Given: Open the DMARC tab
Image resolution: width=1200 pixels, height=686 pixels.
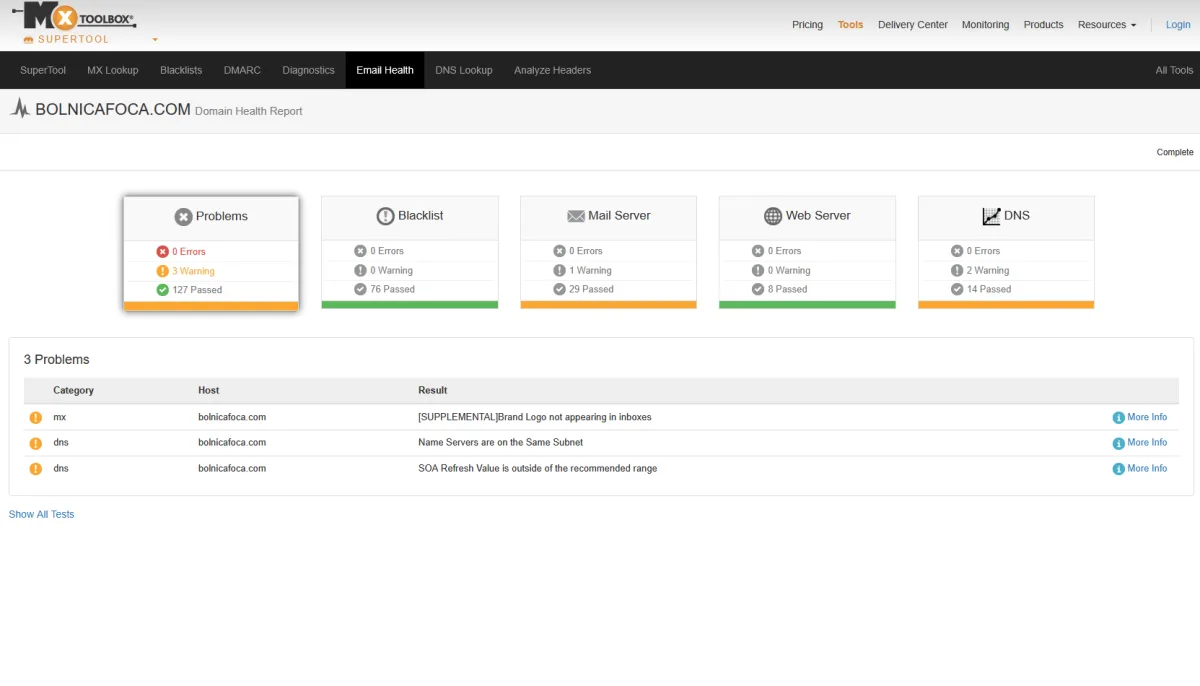Looking at the screenshot, I should 242,70.
